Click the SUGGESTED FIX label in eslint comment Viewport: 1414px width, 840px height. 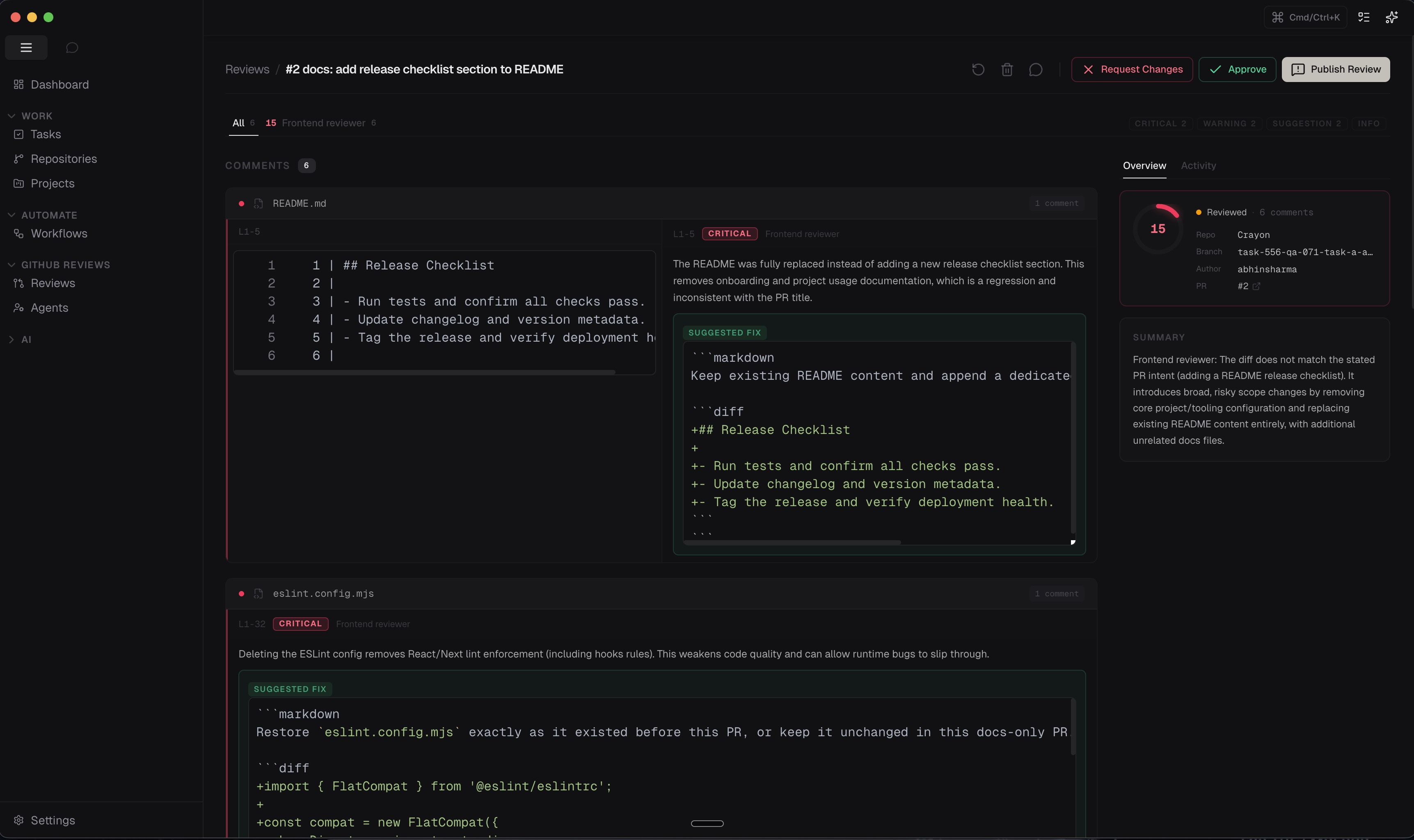coord(290,689)
